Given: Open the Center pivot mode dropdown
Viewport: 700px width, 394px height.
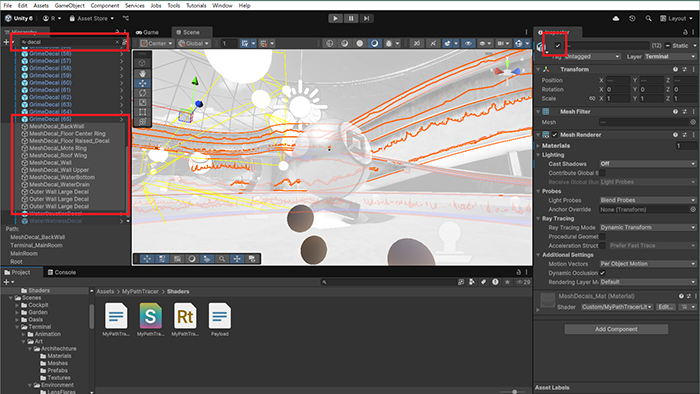Looking at the screenshot, I should pyautogui.click(x=156, y=43).
